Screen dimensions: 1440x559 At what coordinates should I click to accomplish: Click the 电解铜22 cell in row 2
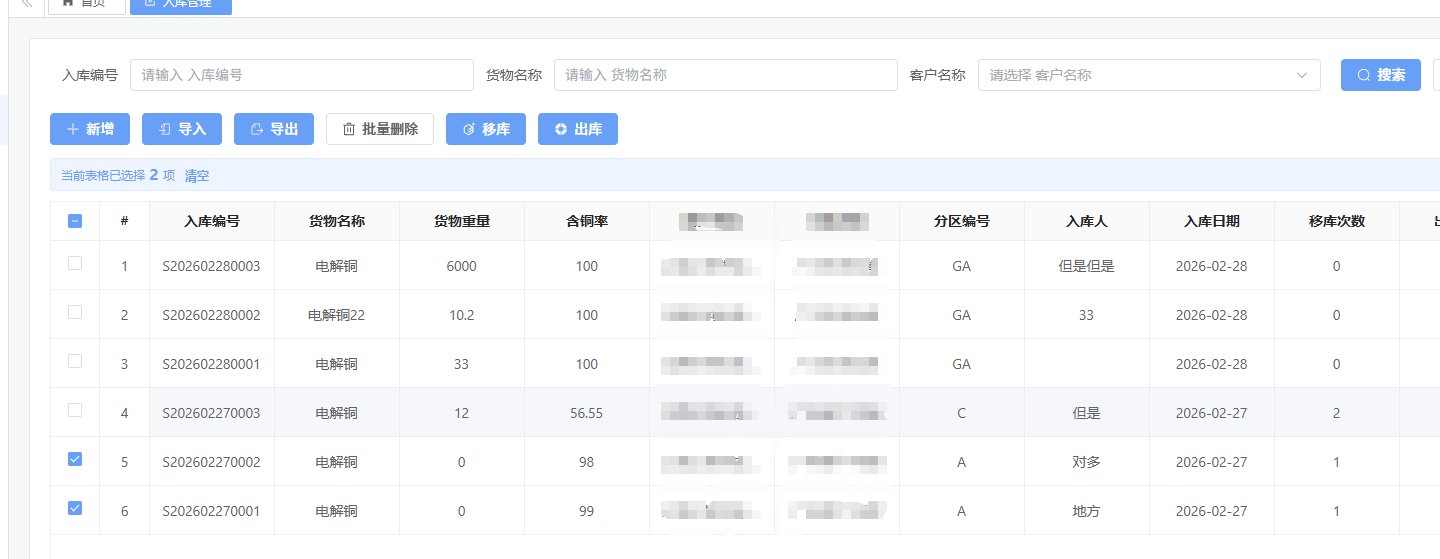coord(336,315)
